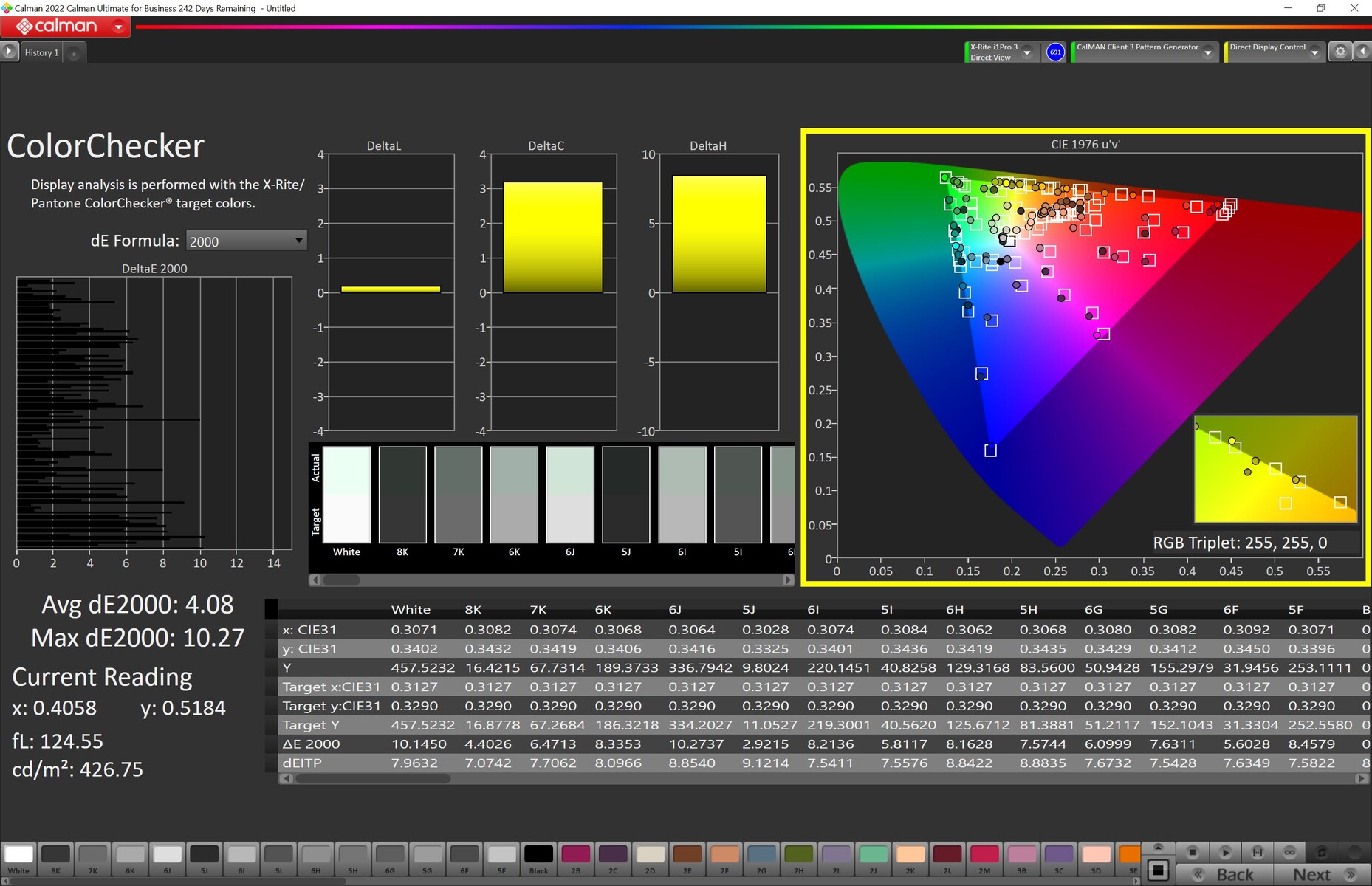Click the blue 691 meter status circle
The image size is (1372, 886).
(x=1055, y=52)
